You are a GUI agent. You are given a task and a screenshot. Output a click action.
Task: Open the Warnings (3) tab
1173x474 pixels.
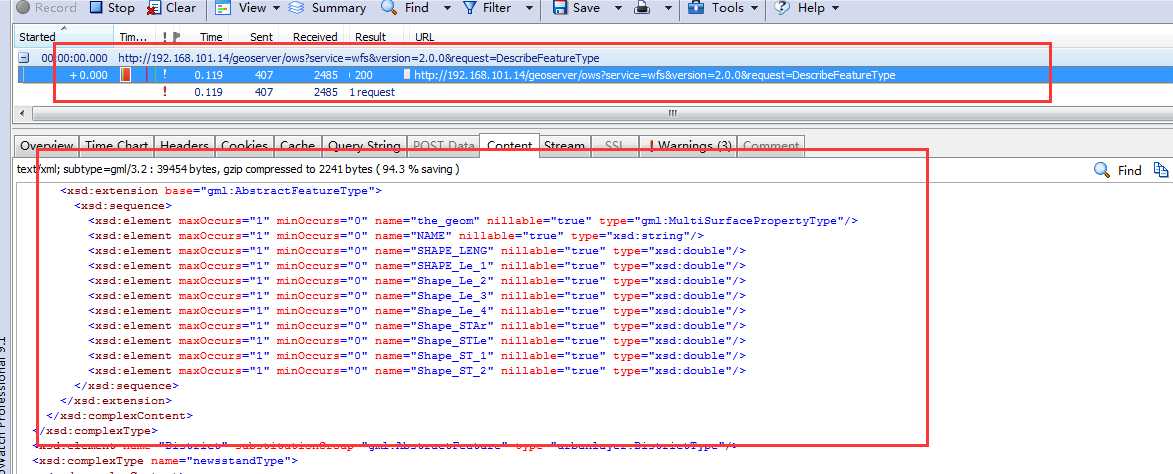[688, 146]
